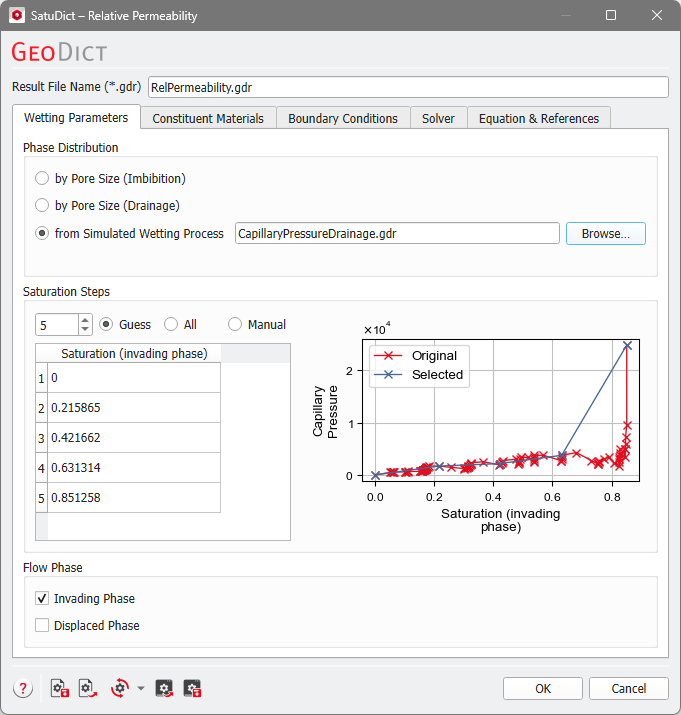Select saturation table cell 0.421662
Image resolution: width=681 pixels, height=715 pixels.
click(134, 438)
